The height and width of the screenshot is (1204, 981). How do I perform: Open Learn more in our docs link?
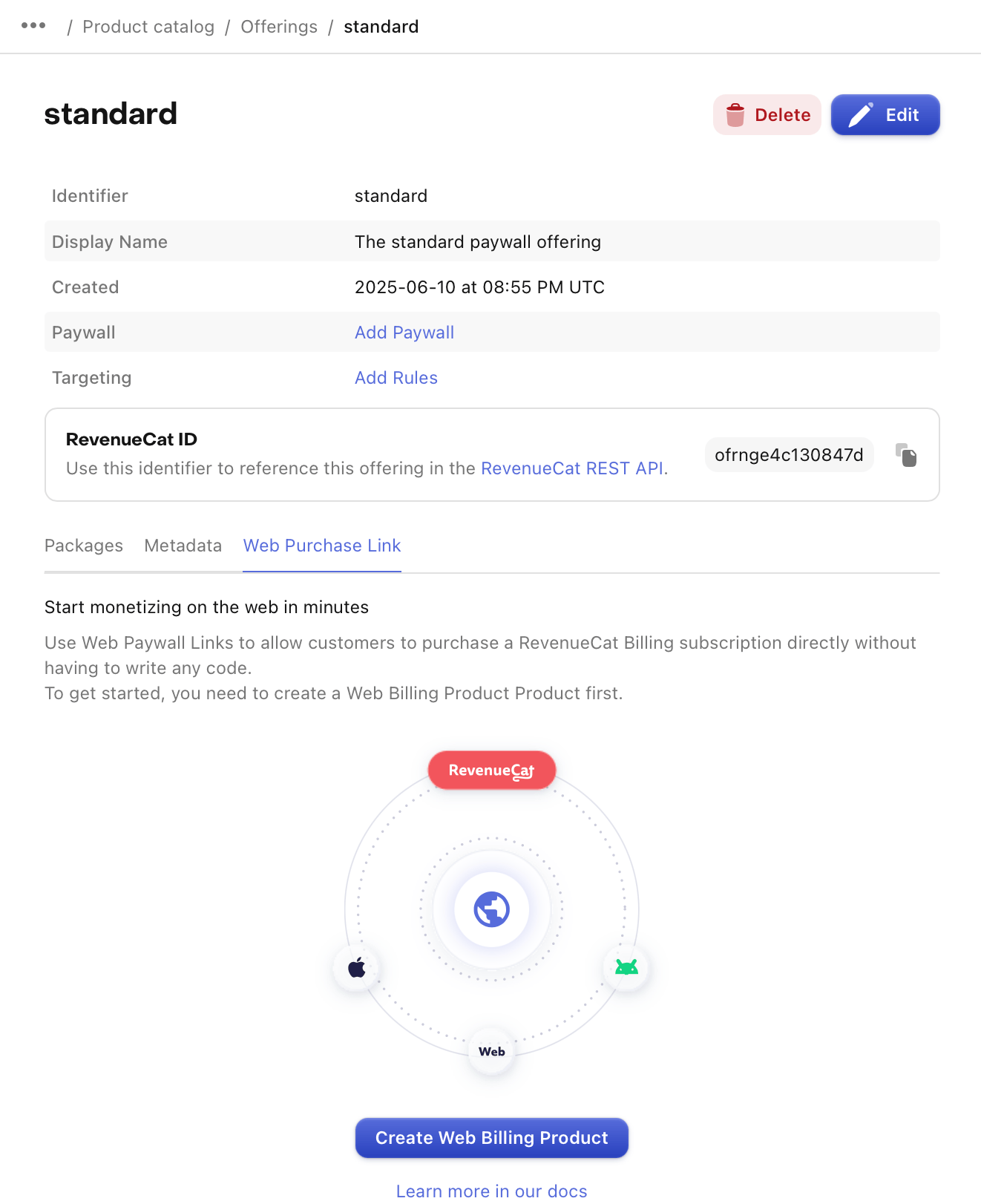coord(492,1191)
